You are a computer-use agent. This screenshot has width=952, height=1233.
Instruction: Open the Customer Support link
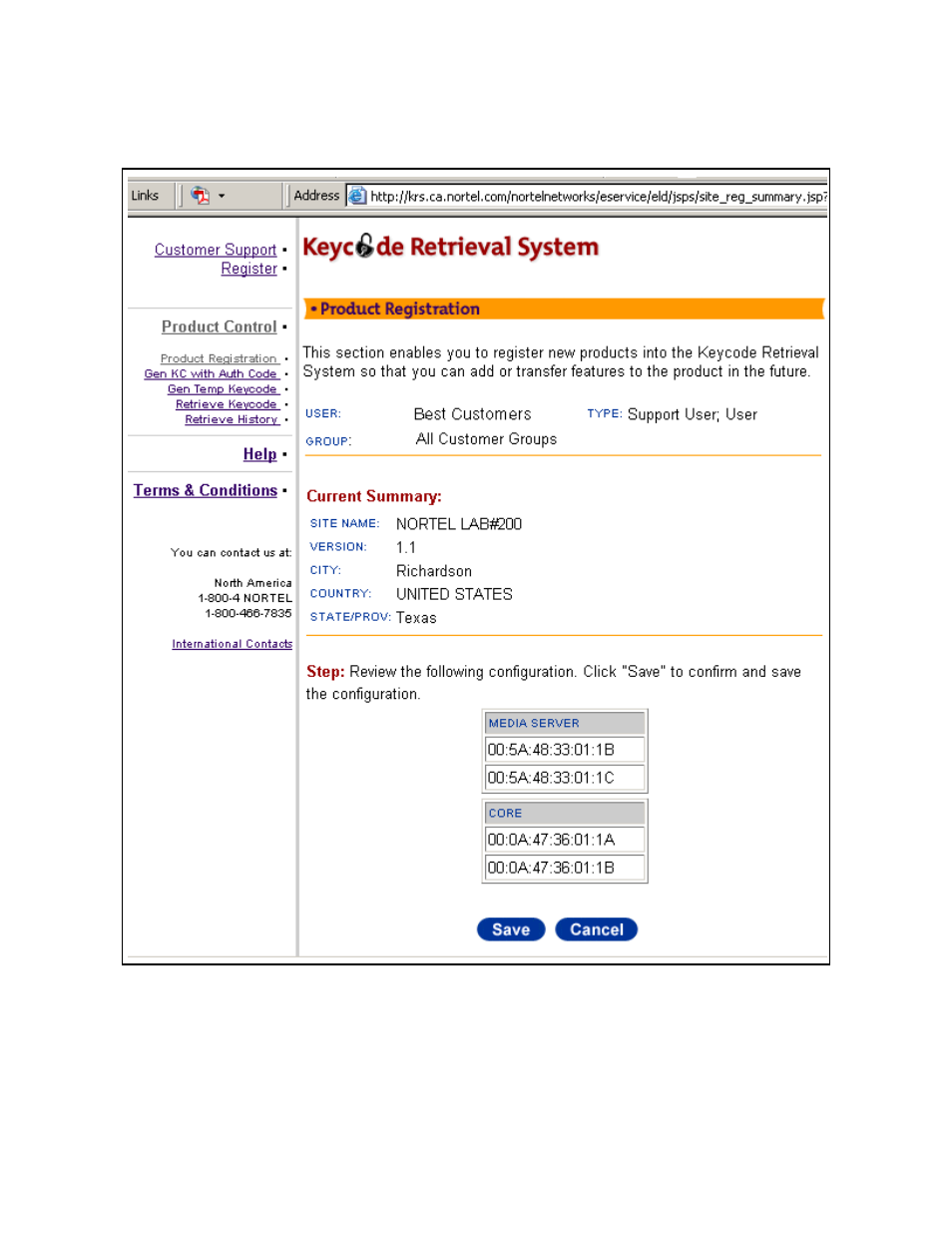coord(216,250)
